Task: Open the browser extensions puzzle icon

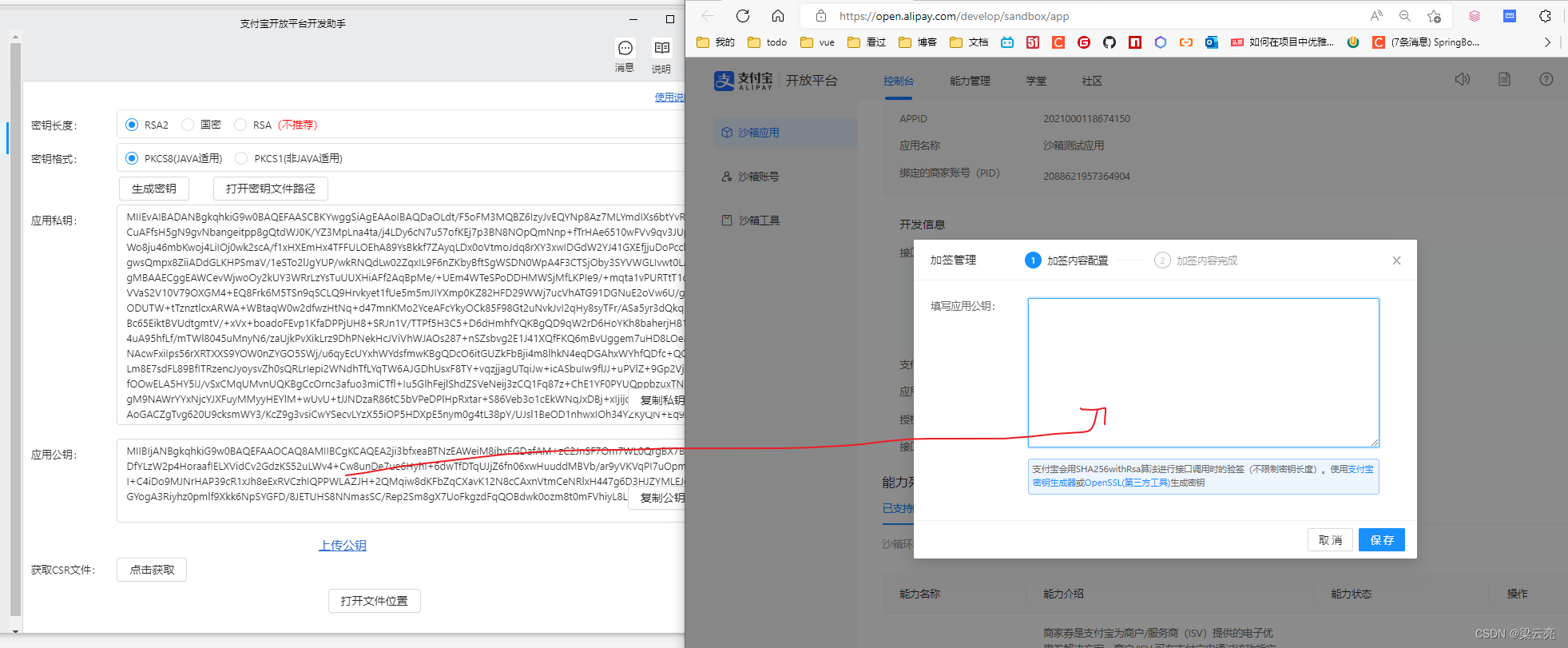Action: click(1545, 16)
